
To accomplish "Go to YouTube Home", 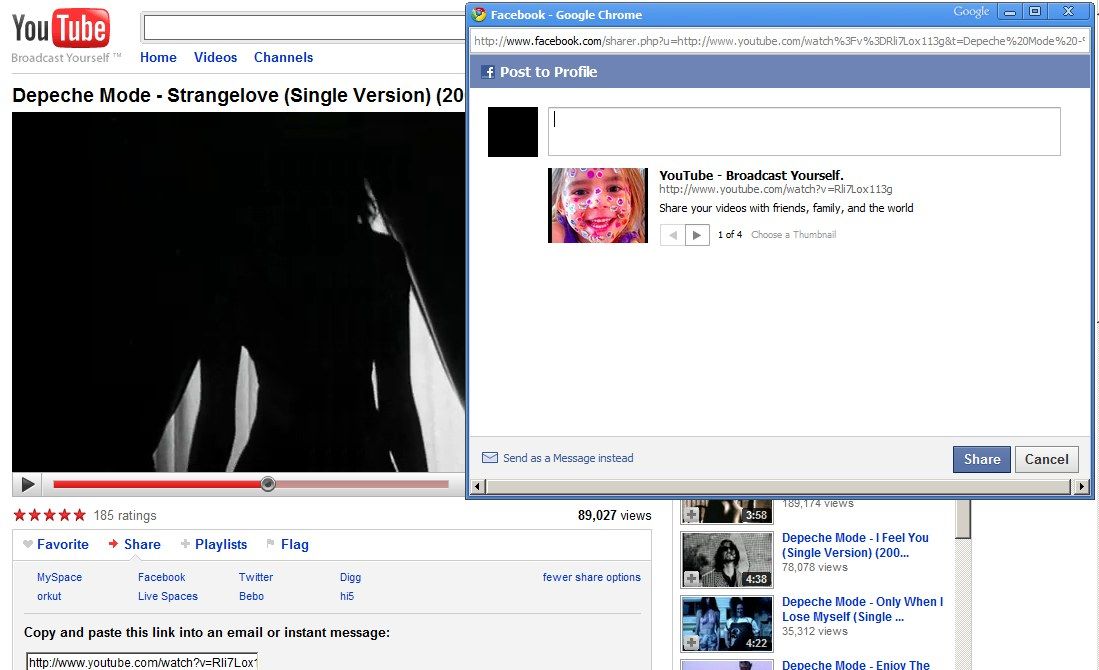I will (x=158, y=57).
